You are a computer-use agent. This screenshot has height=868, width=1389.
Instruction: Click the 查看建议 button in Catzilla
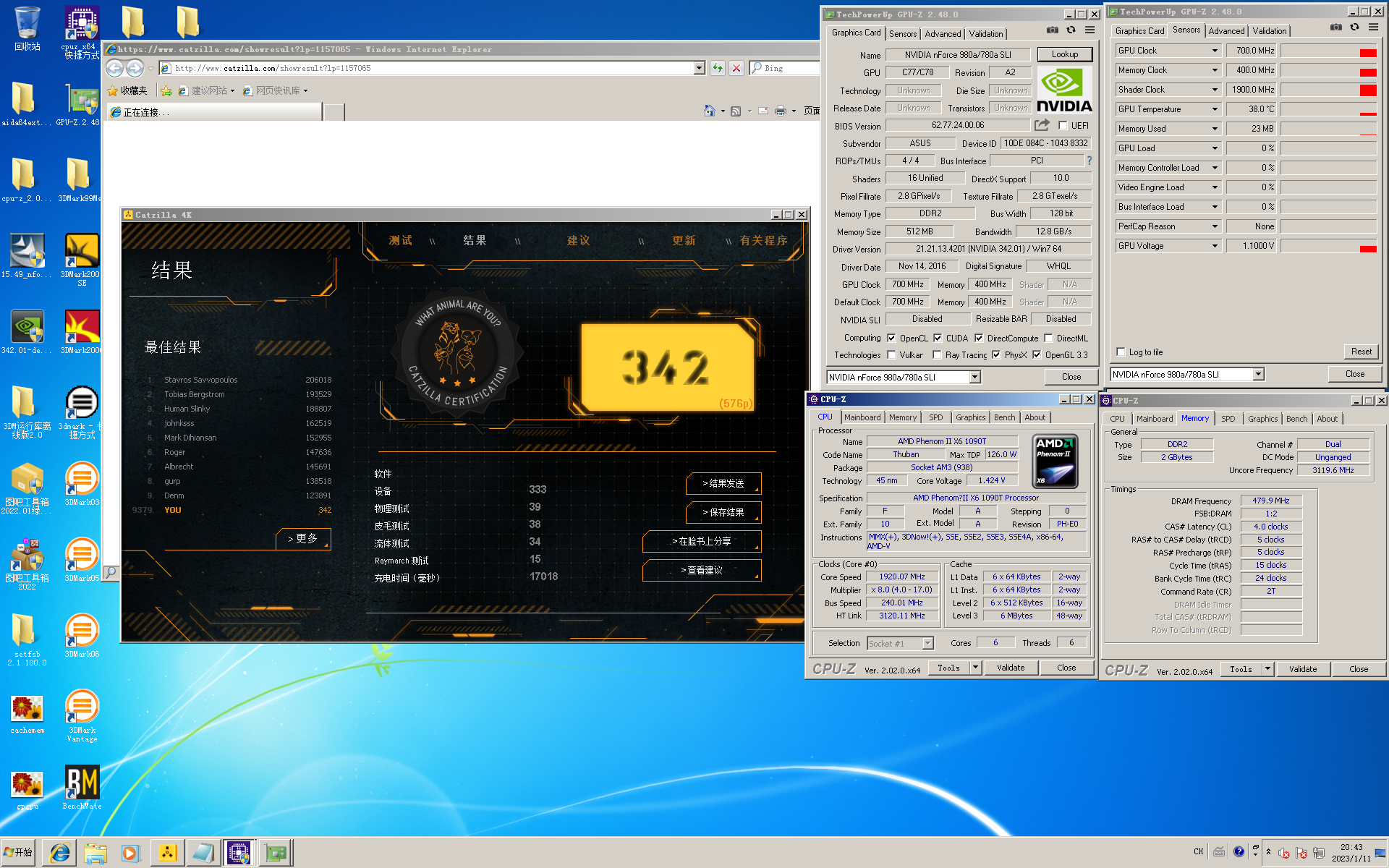(702, 570)
